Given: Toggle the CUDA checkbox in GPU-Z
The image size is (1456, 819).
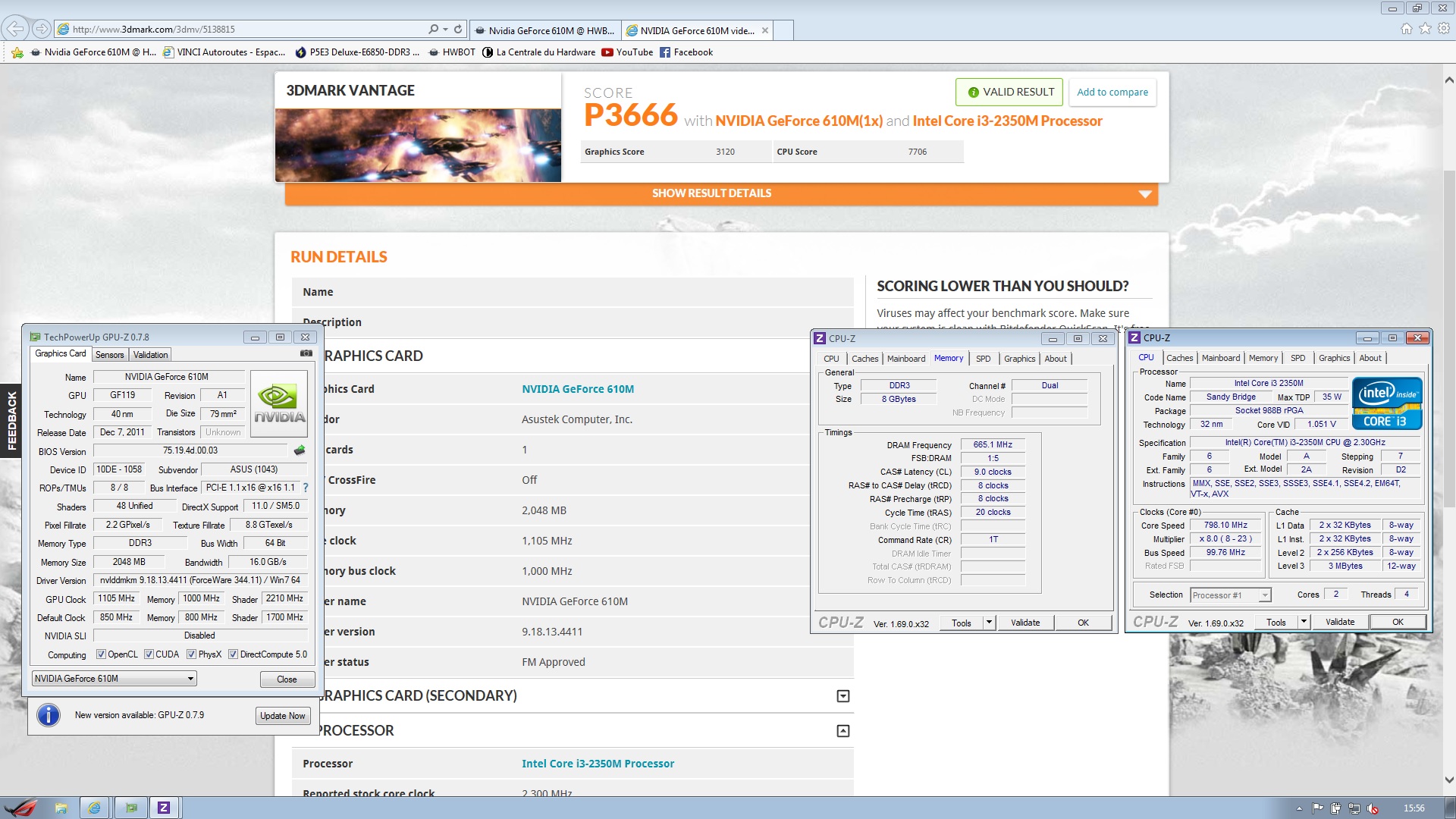Looking at the screenshot, I should [149, 654].
